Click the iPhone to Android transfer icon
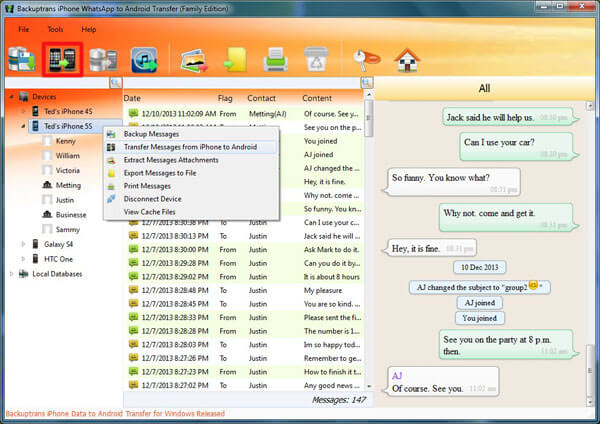Viewport: 600px width, 424px height. click(61, 61)
